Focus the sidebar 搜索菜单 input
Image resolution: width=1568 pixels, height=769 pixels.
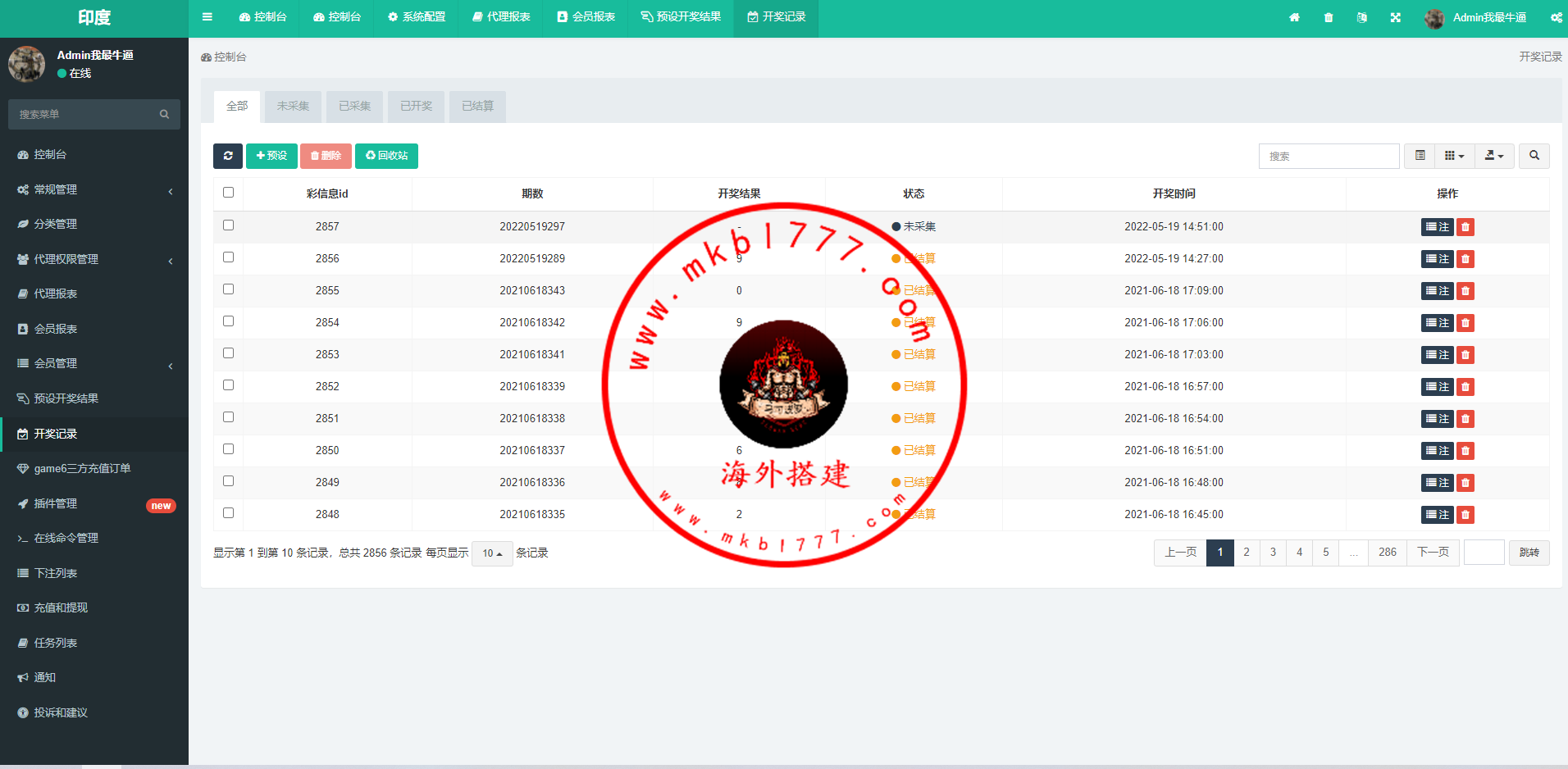[x=82, y=115]
